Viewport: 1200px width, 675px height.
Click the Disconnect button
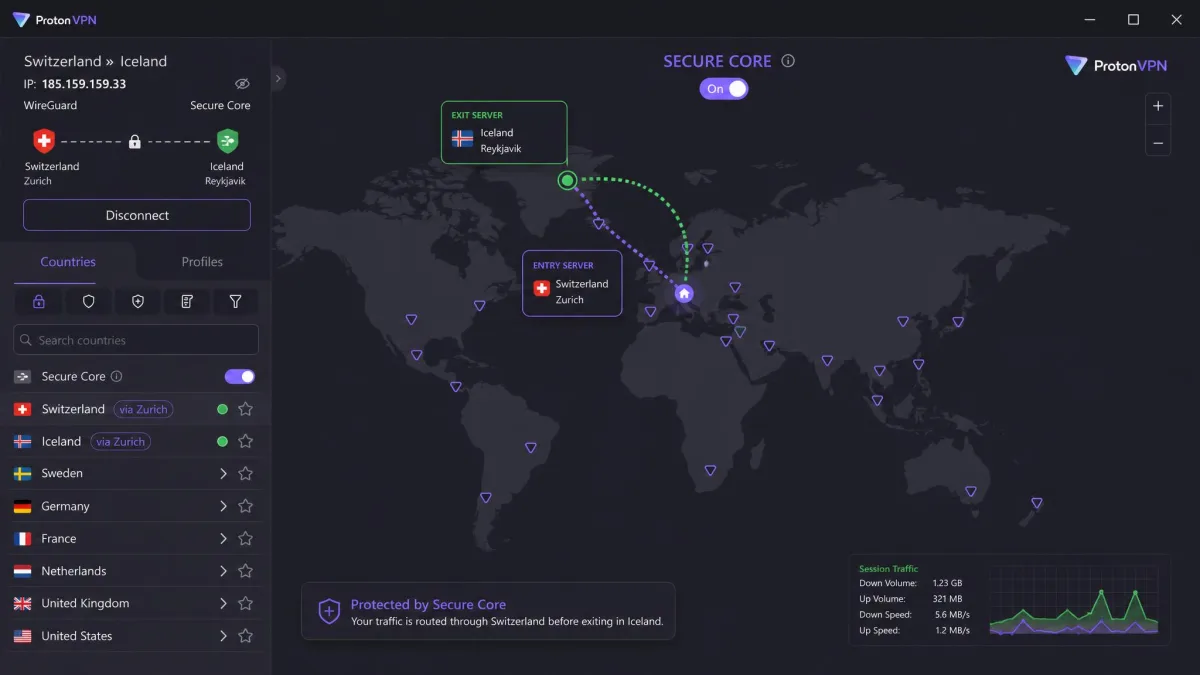pyautogui.click(x=137, y=215)
